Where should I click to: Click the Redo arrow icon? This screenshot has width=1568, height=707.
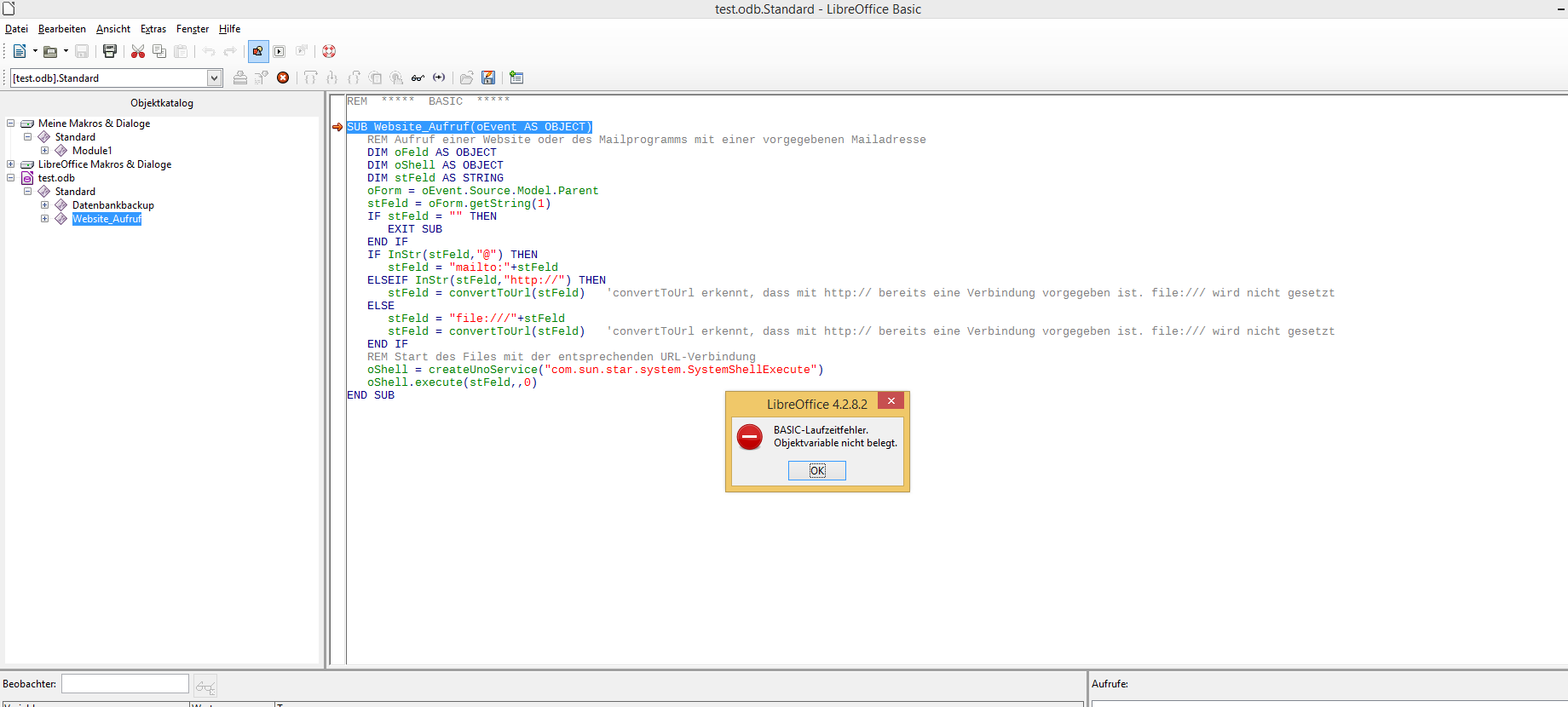(230, 51)
